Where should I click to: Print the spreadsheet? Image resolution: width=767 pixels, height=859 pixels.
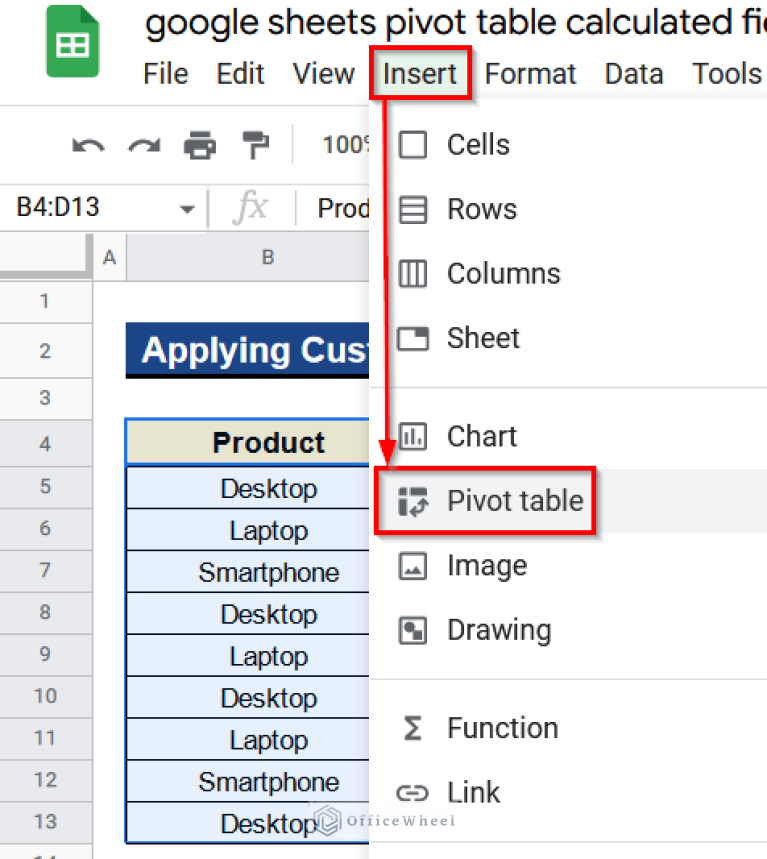coord(199,145)
